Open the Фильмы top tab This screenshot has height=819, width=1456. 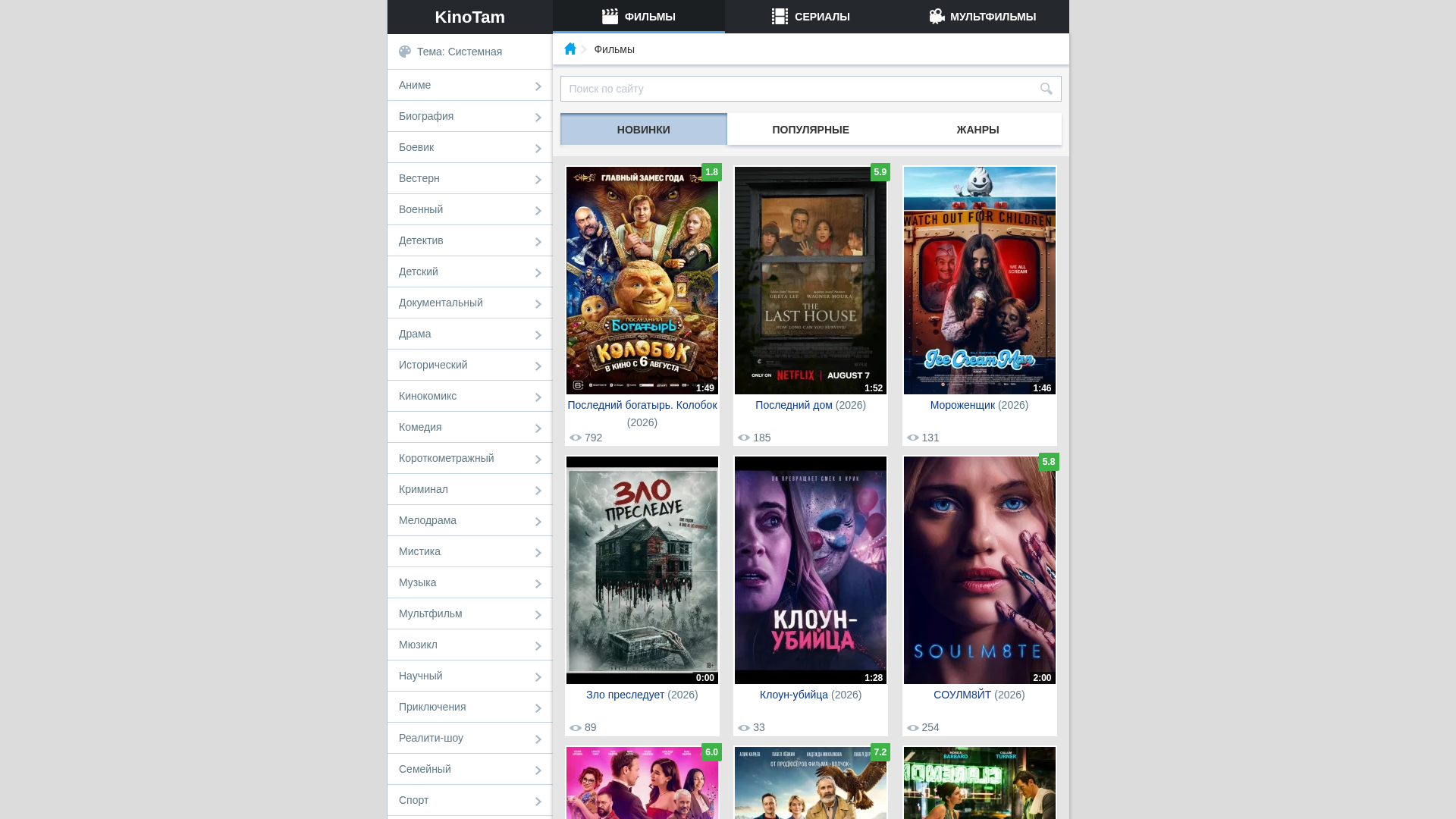click(639, 17)
